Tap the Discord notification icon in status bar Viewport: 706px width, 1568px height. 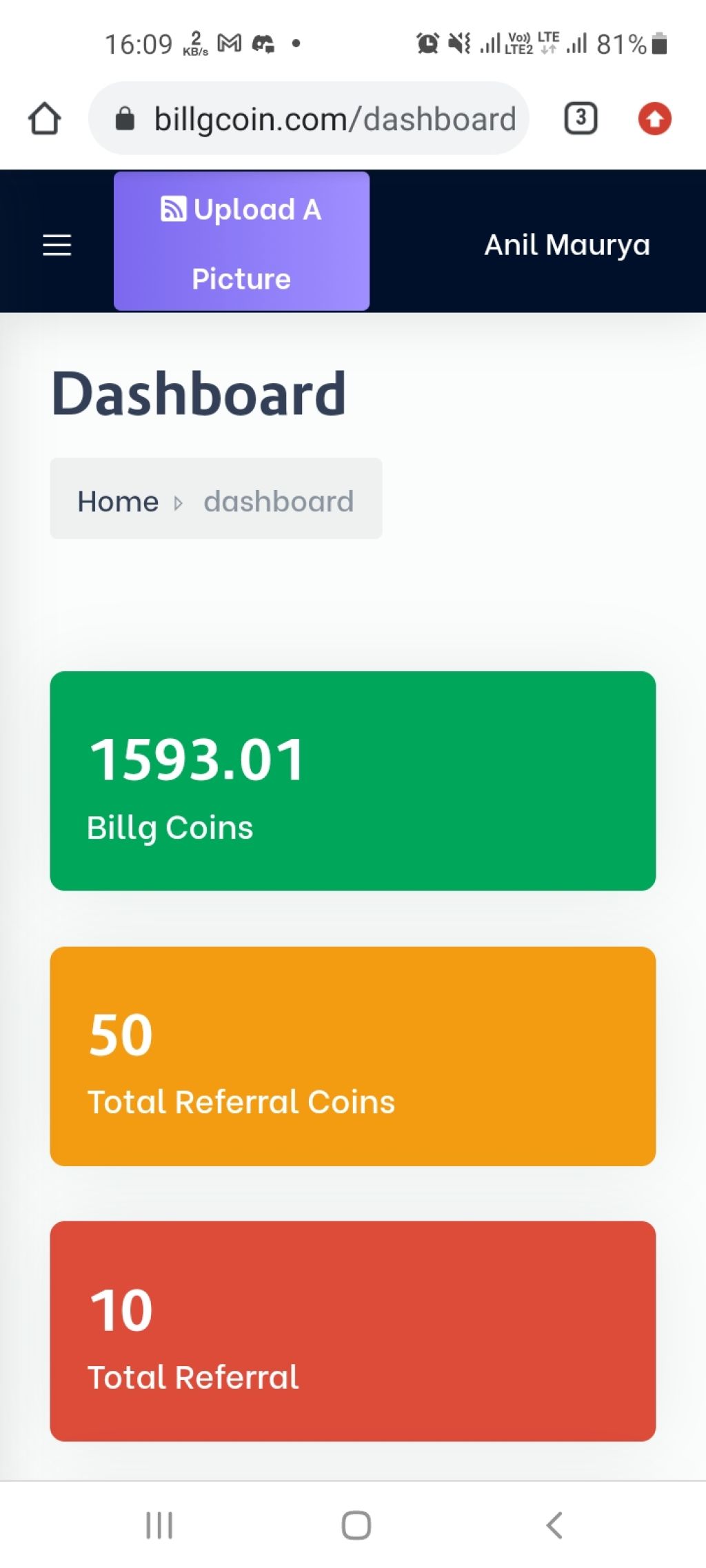[263, 43]
